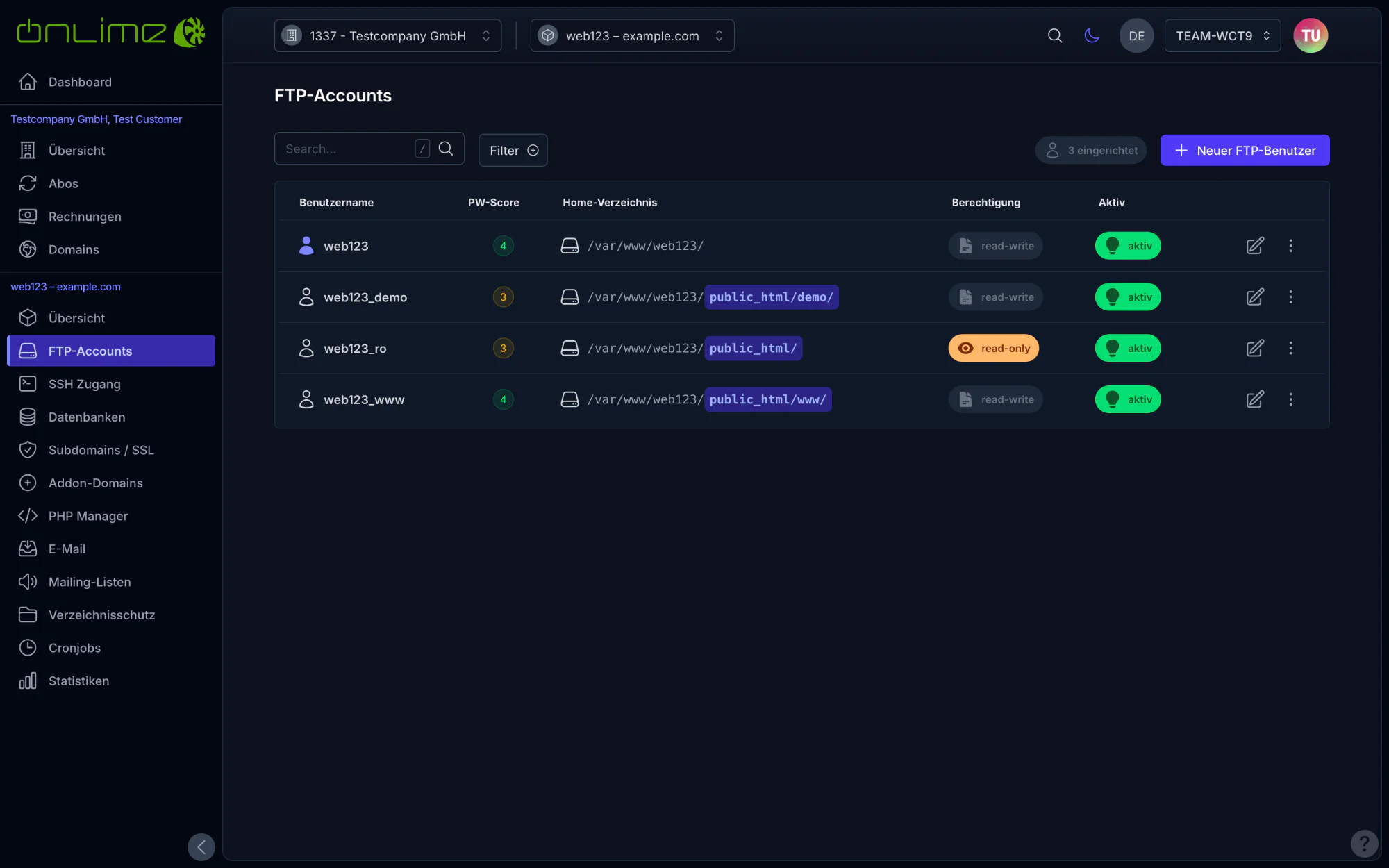
Task: Select FTP-Accounts sidebar item
Action: coord(111,351)
